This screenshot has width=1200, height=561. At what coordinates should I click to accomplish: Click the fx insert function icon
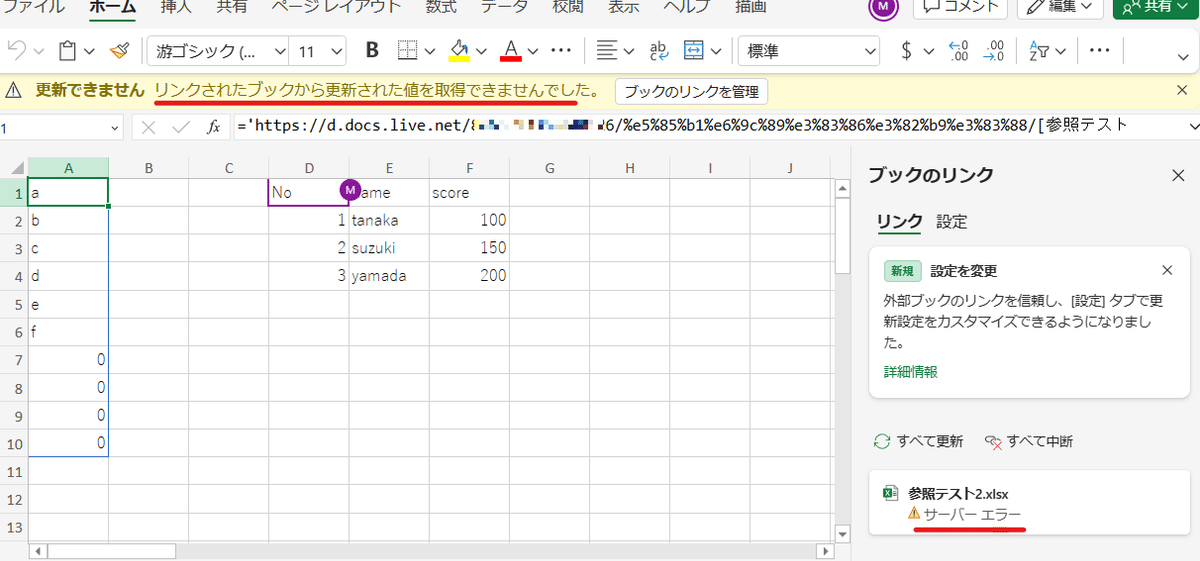(x=213, y=127)
